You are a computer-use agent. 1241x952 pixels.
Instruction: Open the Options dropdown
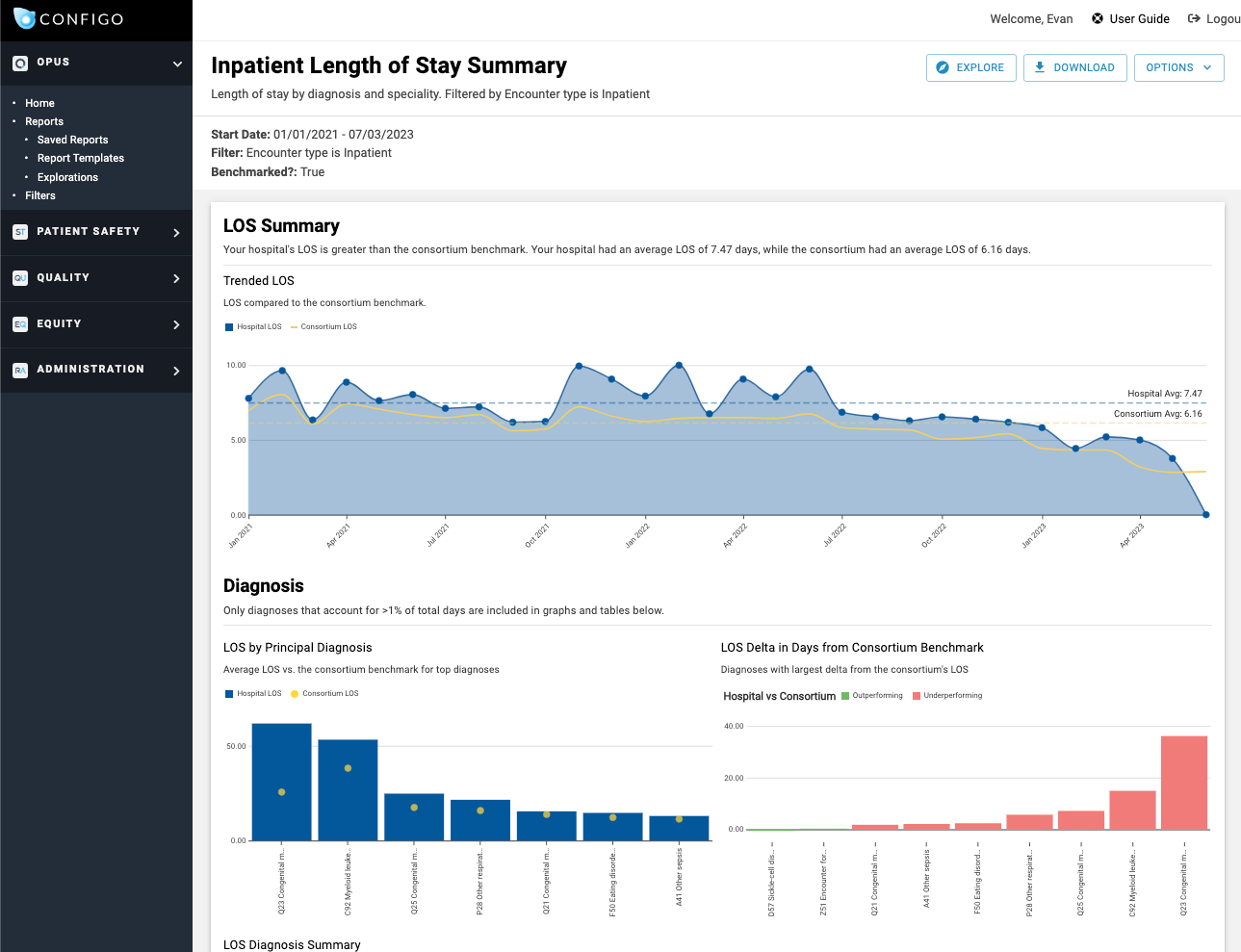pyautogui.click(x=1178, y=67)
